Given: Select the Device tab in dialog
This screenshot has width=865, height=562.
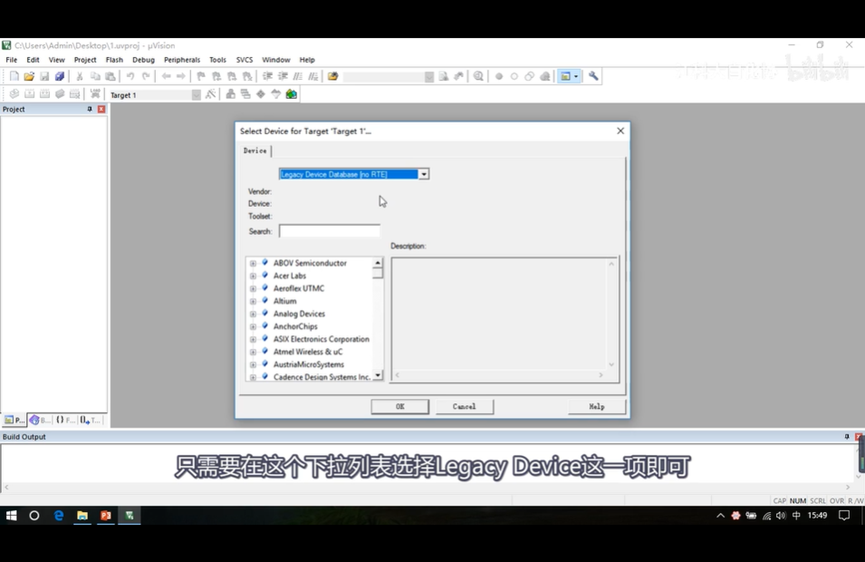Looking at the screenshot, I should click(x=255, y=151).
